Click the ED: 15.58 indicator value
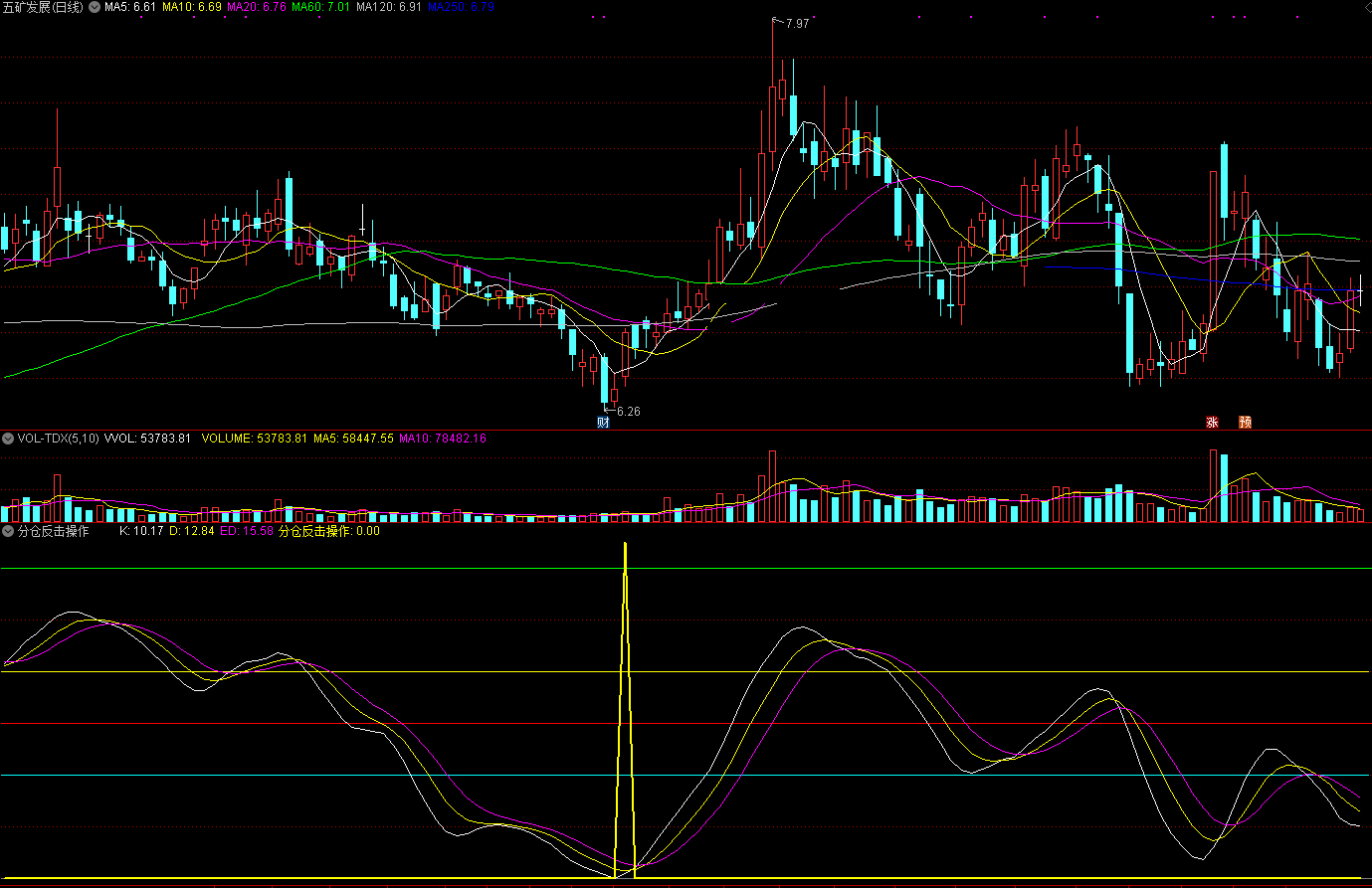The height and width of the screenshot is (888, 1372). pyautogui.click(x=247, y=531)
